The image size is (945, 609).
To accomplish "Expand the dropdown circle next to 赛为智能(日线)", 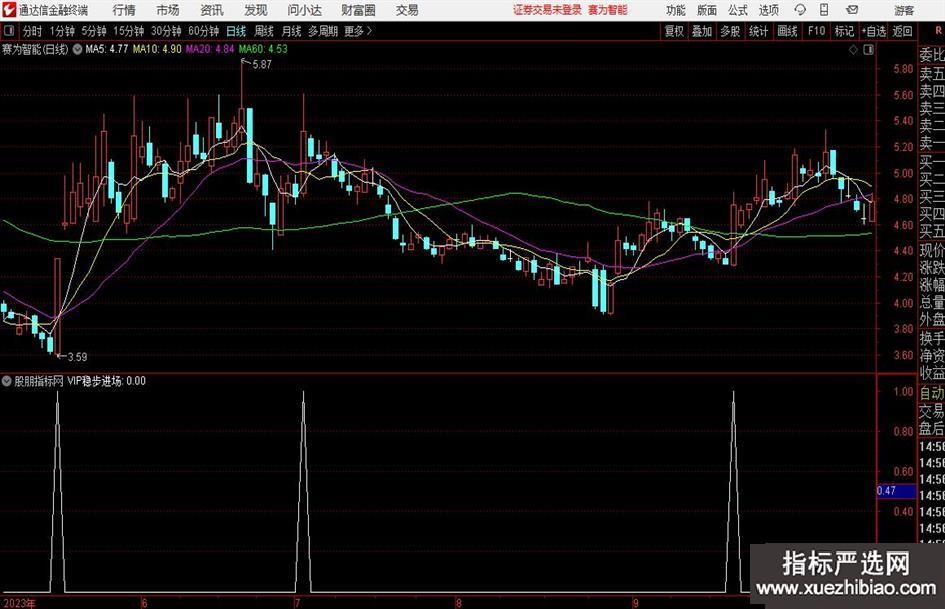I will click(x=77, y=49).
